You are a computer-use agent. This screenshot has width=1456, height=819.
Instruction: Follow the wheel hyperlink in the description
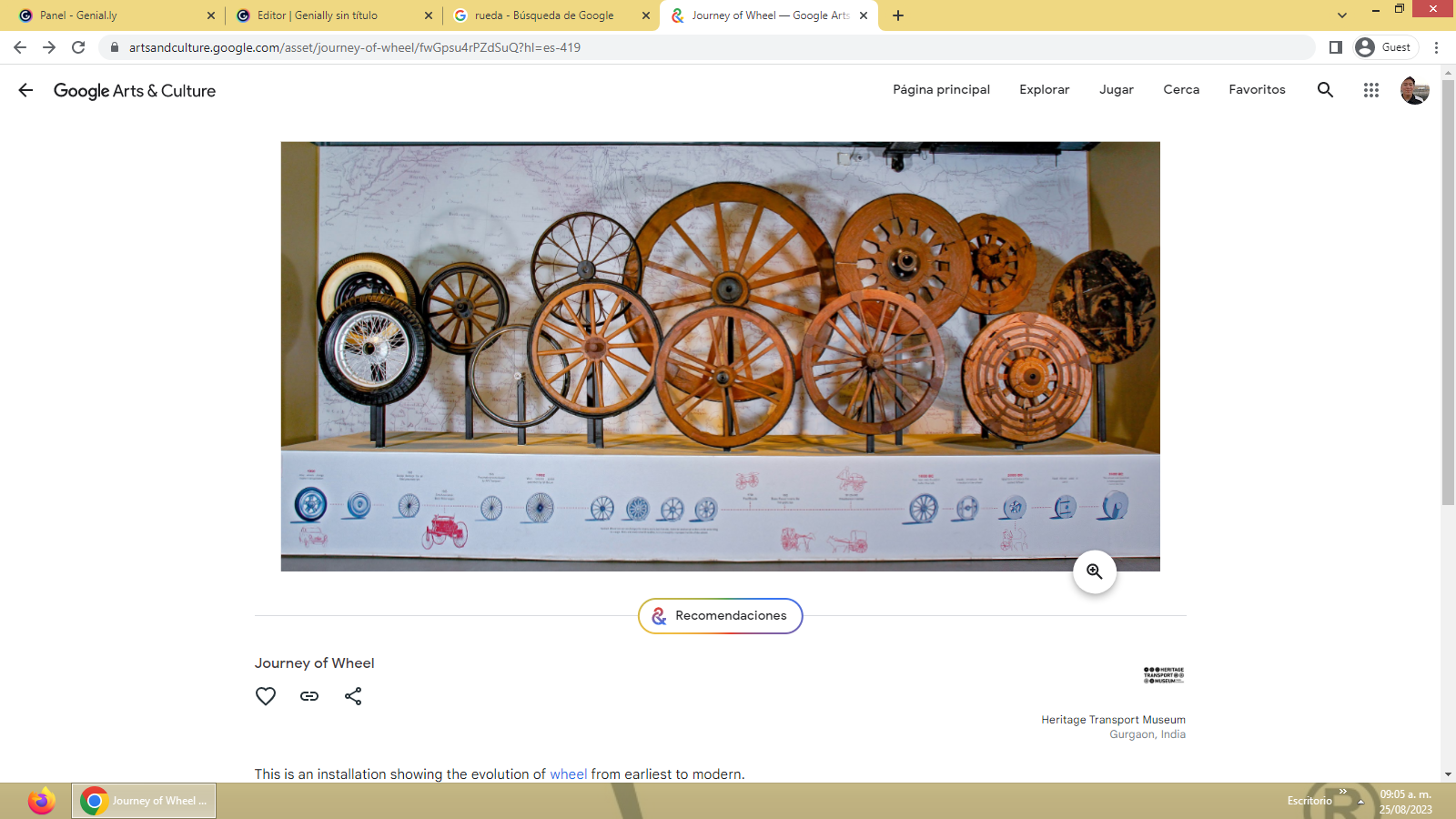coord(568,774)
